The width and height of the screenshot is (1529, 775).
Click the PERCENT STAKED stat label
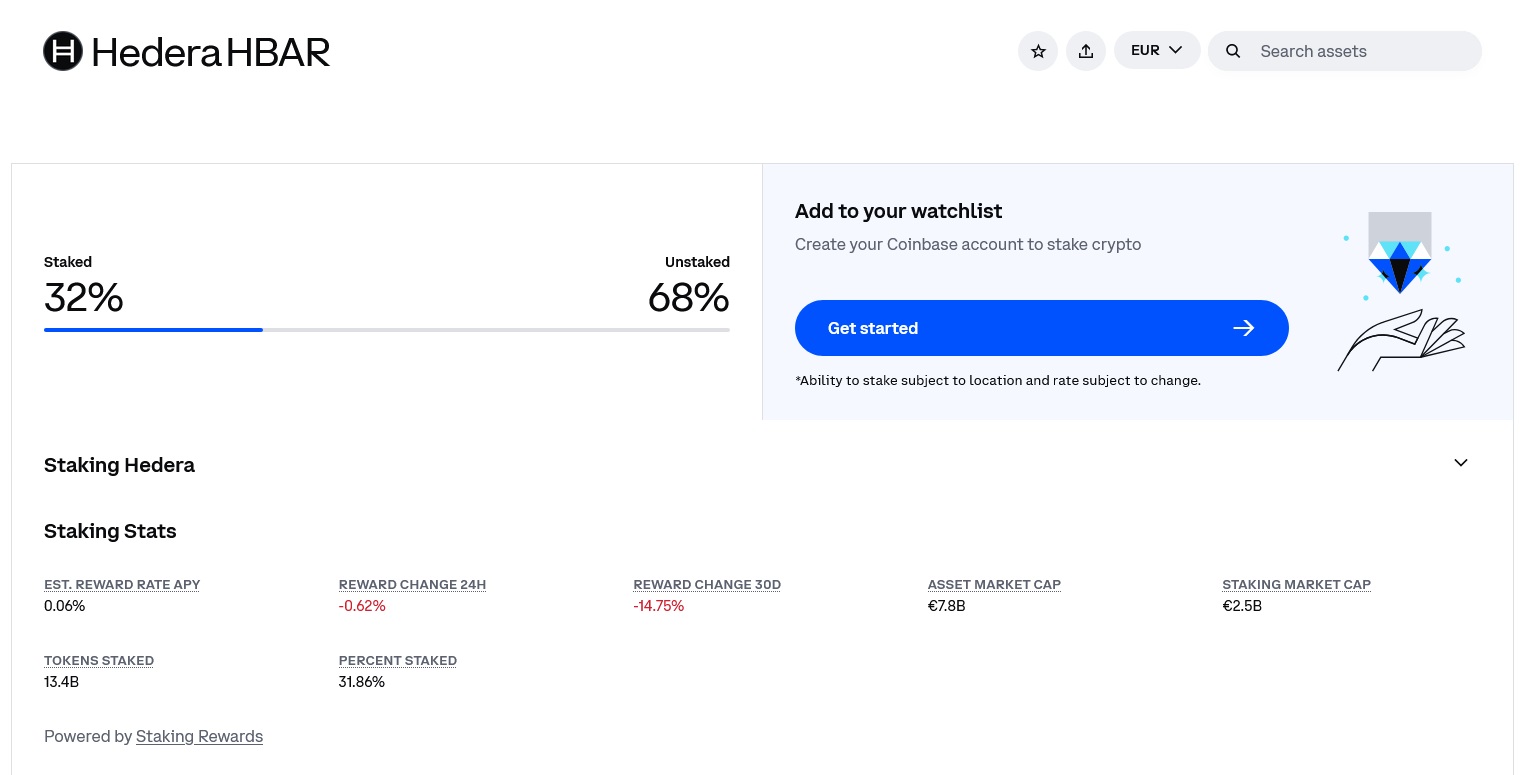point(397,661)
